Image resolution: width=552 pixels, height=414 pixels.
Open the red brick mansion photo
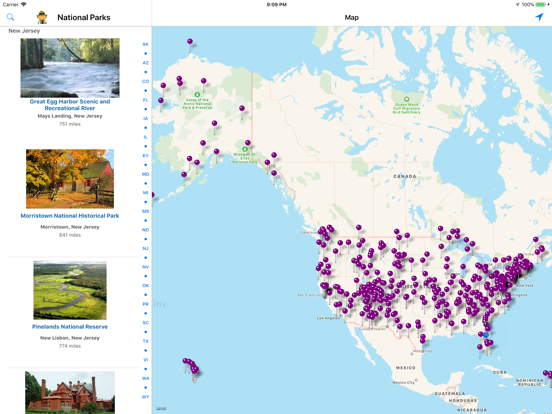click(70, 393)
